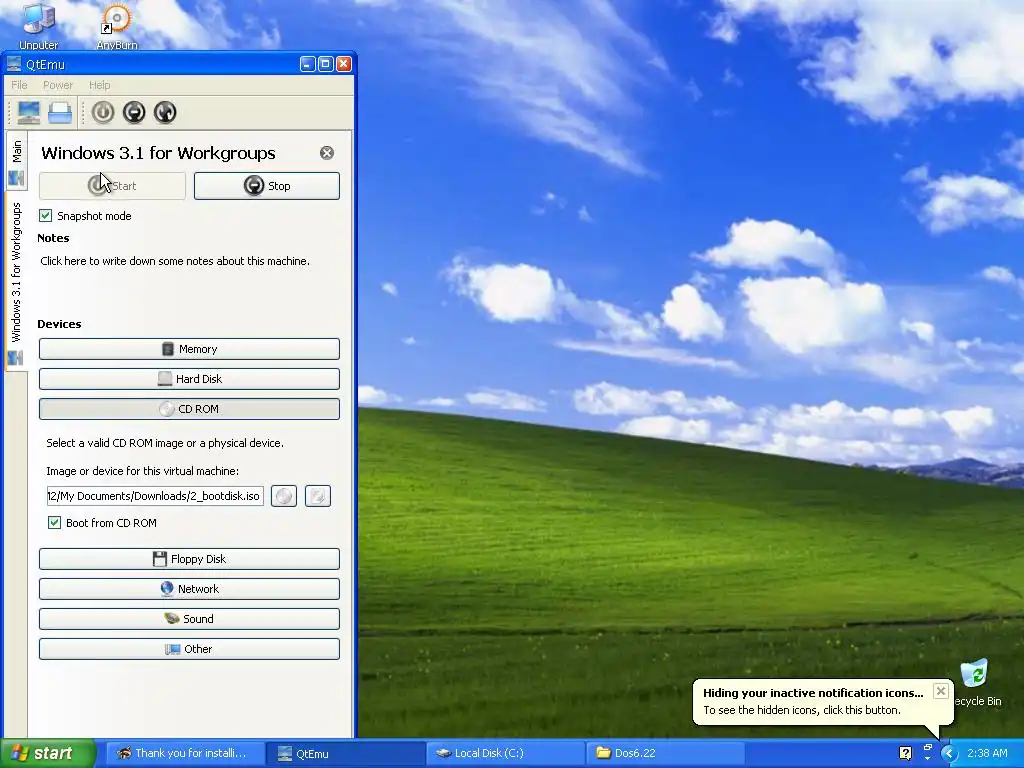The width and height of the screenshot is (1024, 768).
Task: Close the notification balloon tip
Action: click(940, 691)
